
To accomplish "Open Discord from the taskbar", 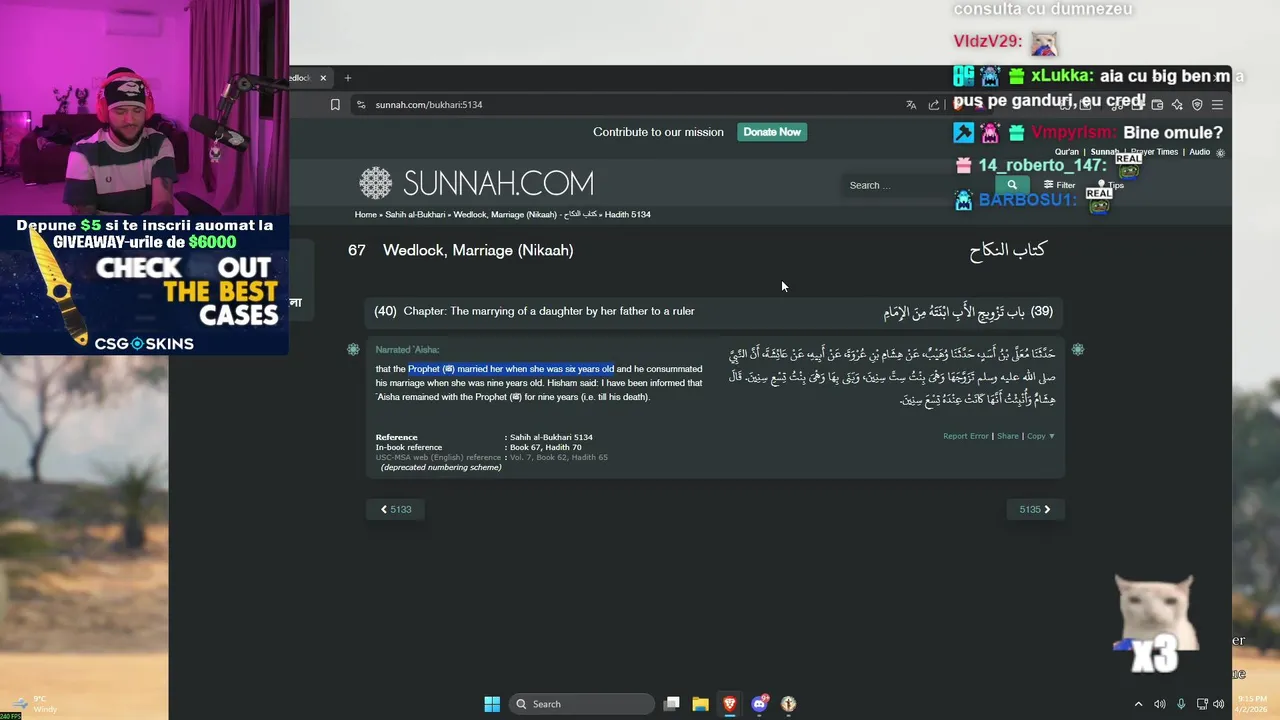I will pos(759,704).
